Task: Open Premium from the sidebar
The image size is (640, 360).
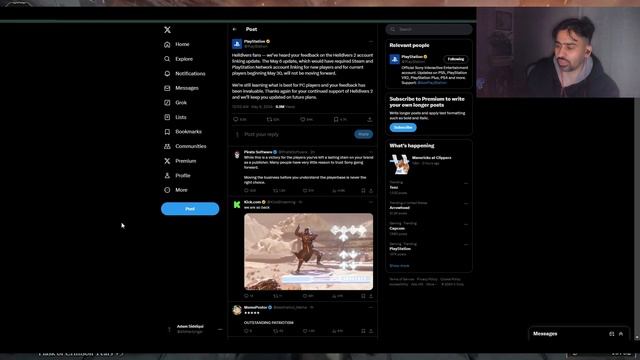Action: pos(180,161)
